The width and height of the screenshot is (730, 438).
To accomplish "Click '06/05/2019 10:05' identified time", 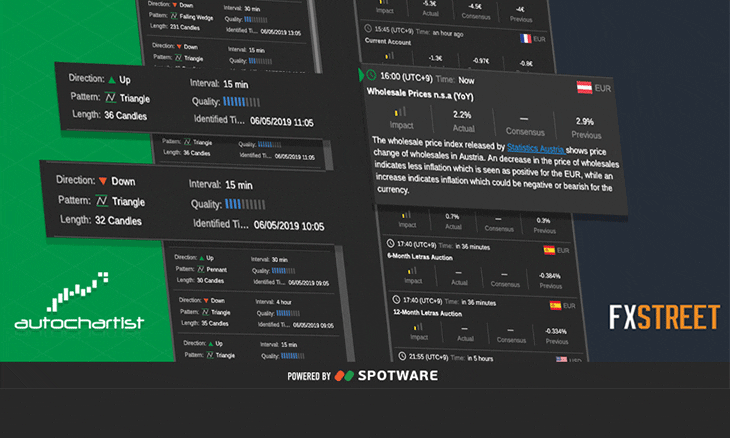I will pos(289,225).
